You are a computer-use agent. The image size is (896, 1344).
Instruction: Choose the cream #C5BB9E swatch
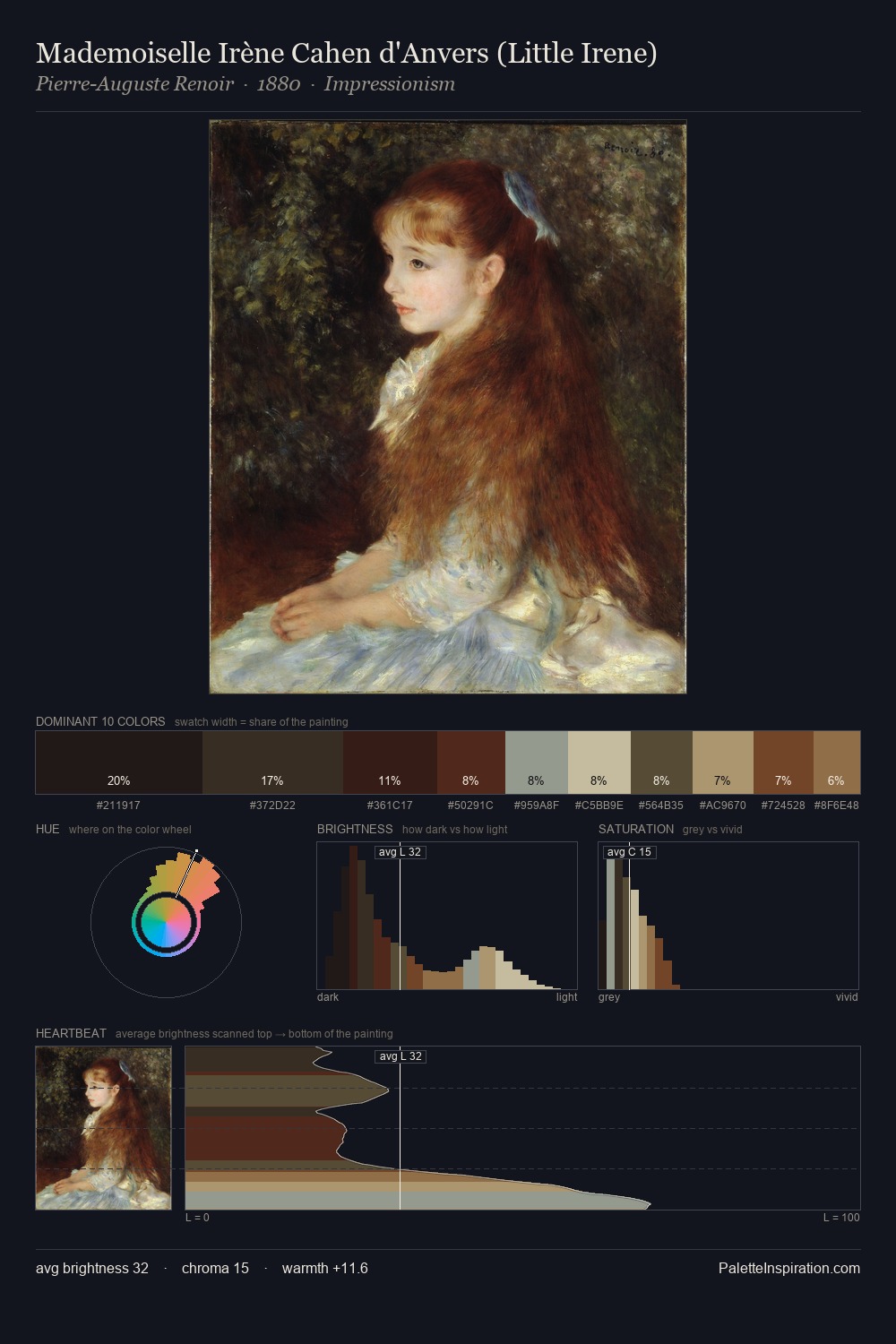[x=599, y=762]
